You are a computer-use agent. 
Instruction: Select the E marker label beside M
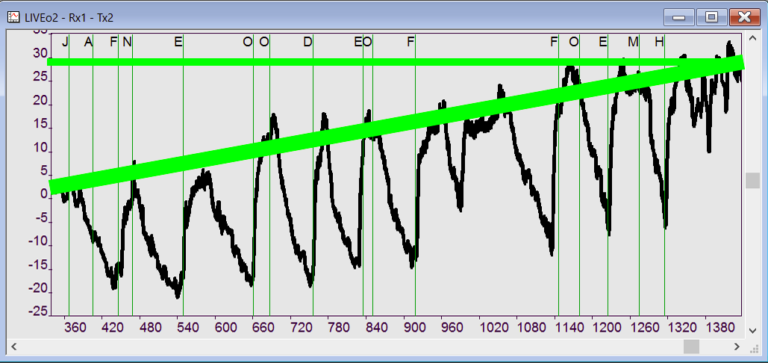[x=603, y=42]
